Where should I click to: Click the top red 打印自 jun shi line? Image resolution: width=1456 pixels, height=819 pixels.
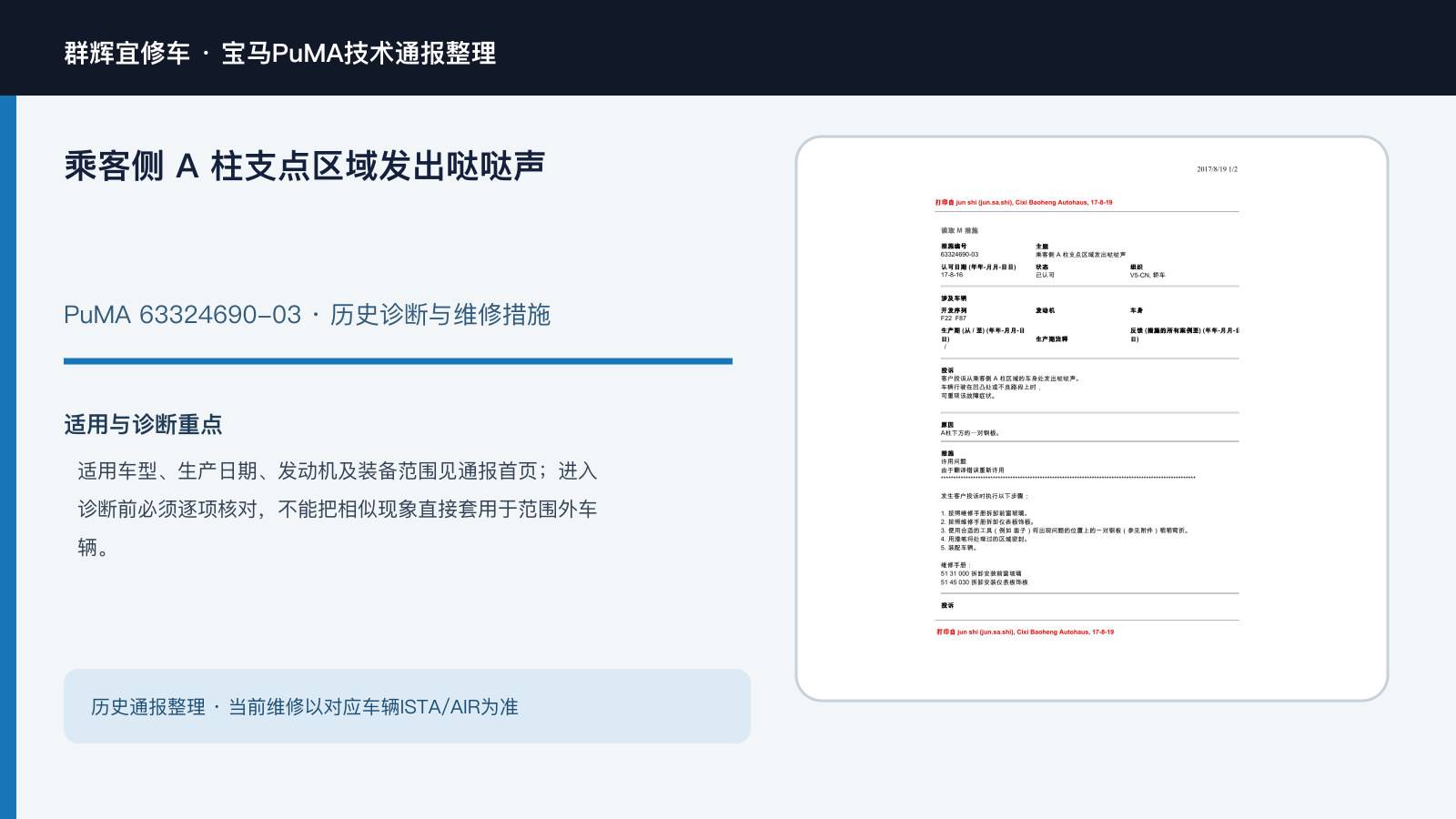1024,203
